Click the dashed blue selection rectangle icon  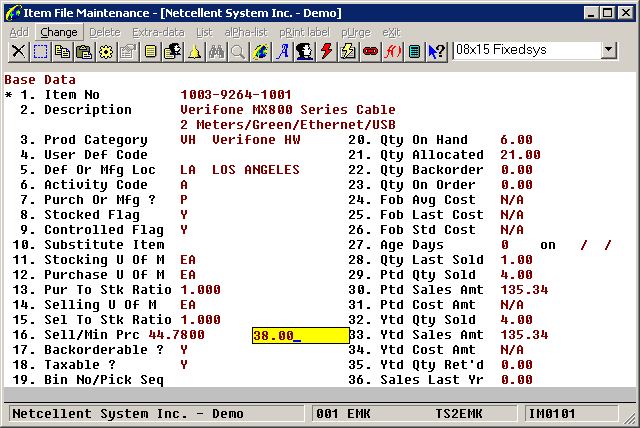[40, 52]
